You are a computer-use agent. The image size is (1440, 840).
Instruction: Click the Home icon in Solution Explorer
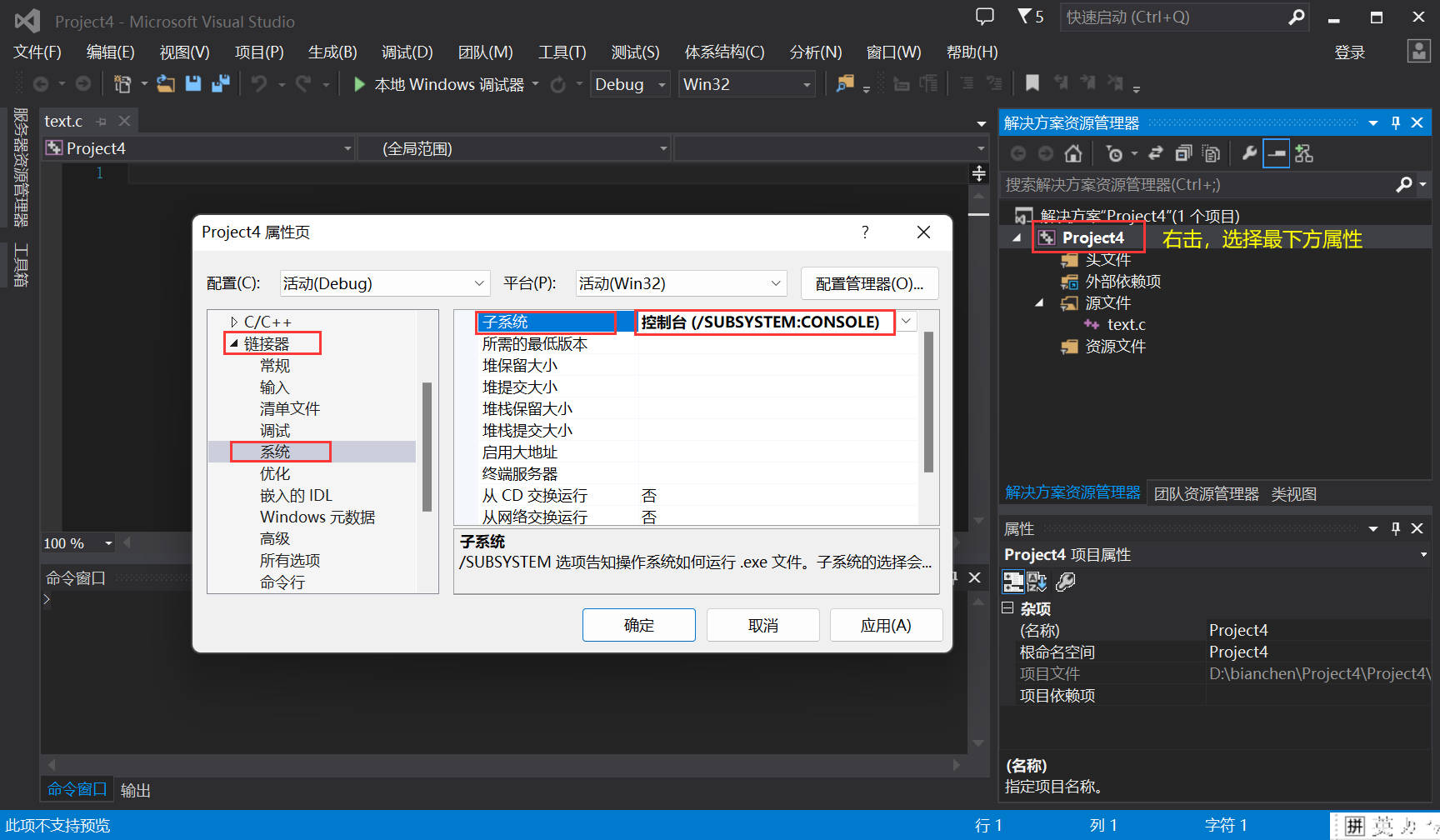(x=1073, y=153)
